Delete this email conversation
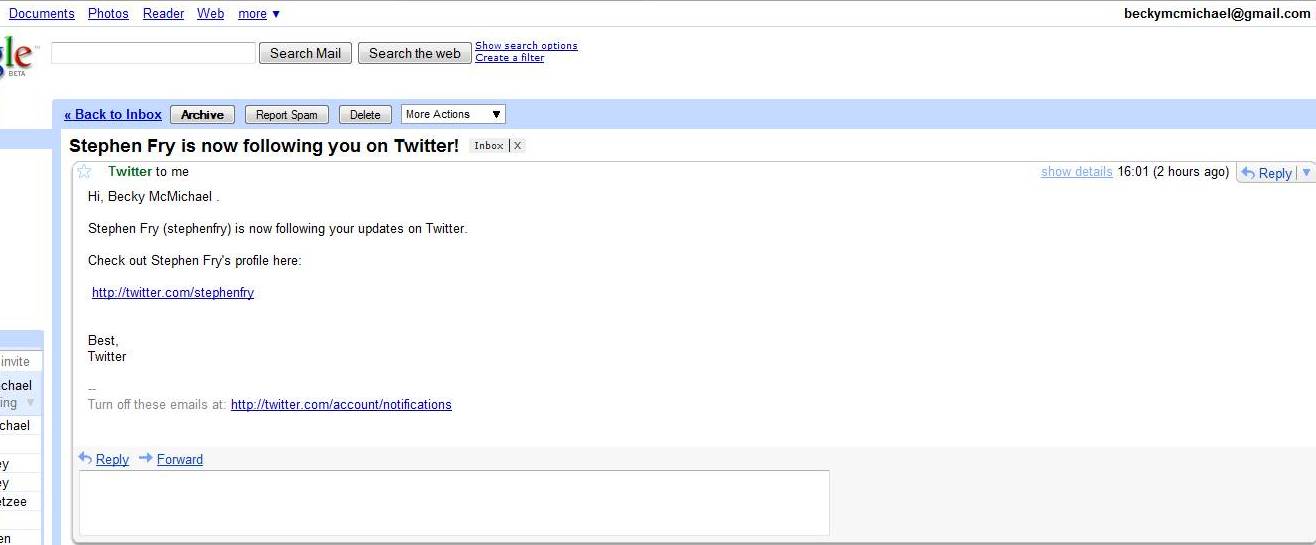Screen dimensions: 1316x545 [365, 115]
